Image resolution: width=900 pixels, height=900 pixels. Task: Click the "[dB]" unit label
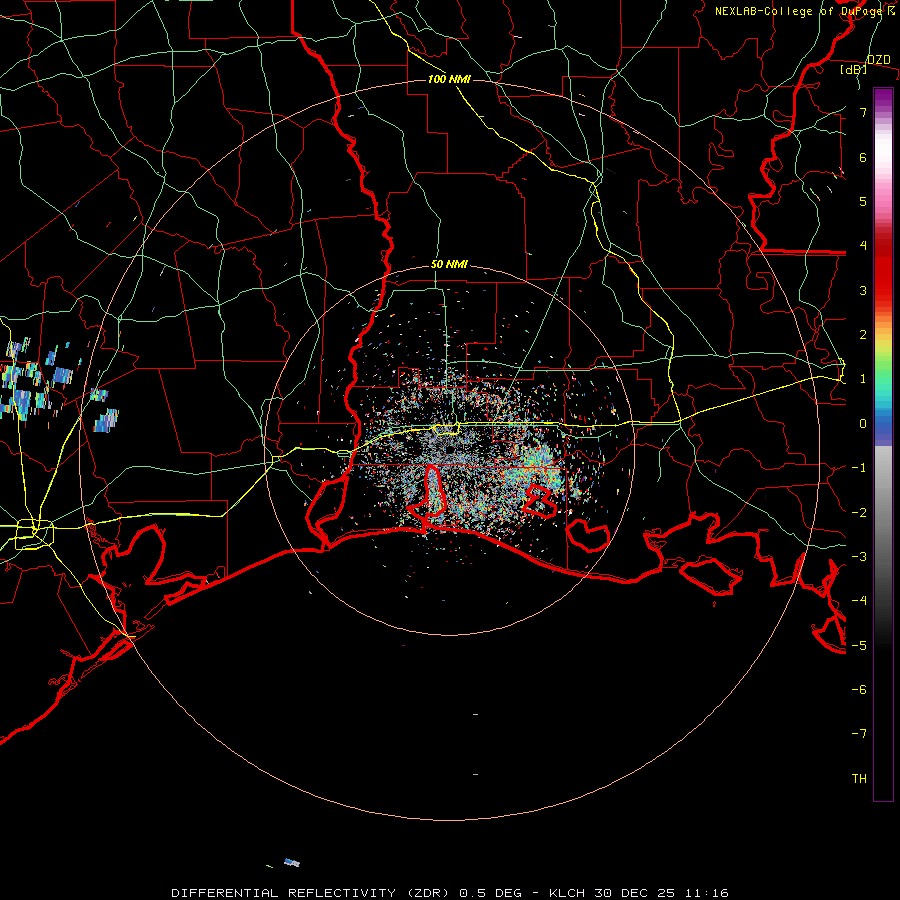(854, 70)
